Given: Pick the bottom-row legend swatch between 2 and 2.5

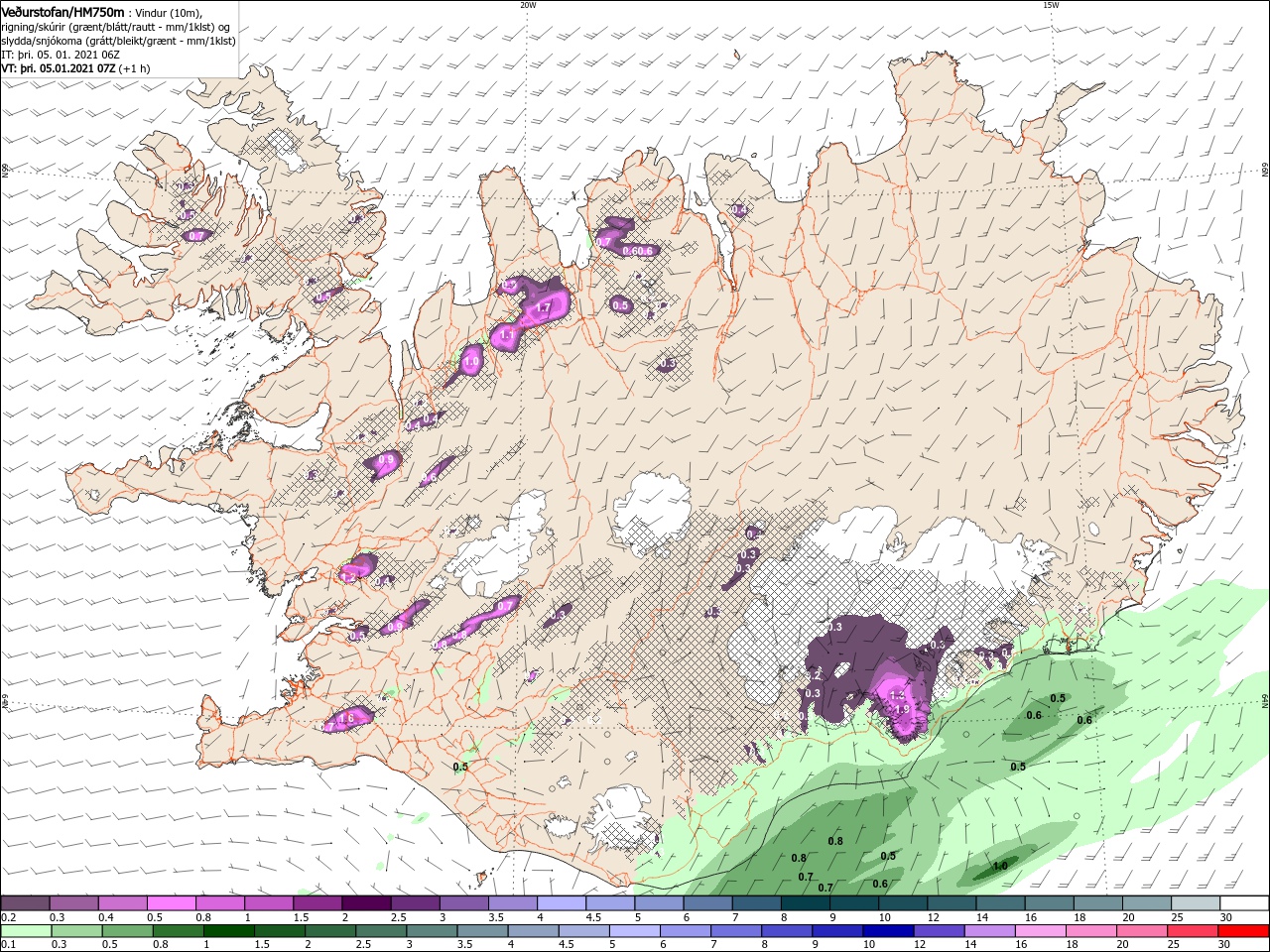Looking at the screenshot, I should [329, 931].
